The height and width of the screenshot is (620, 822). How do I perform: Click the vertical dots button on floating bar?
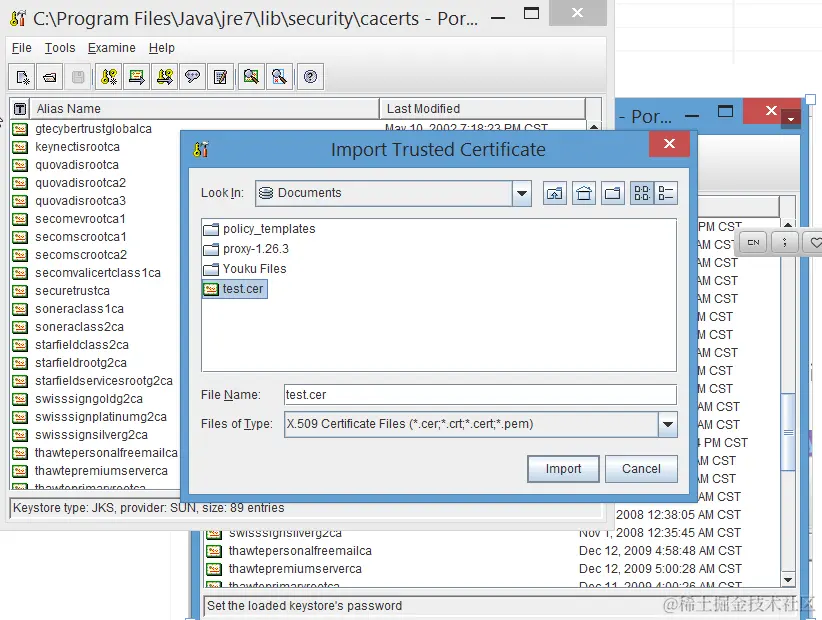(x=784, y=242)
